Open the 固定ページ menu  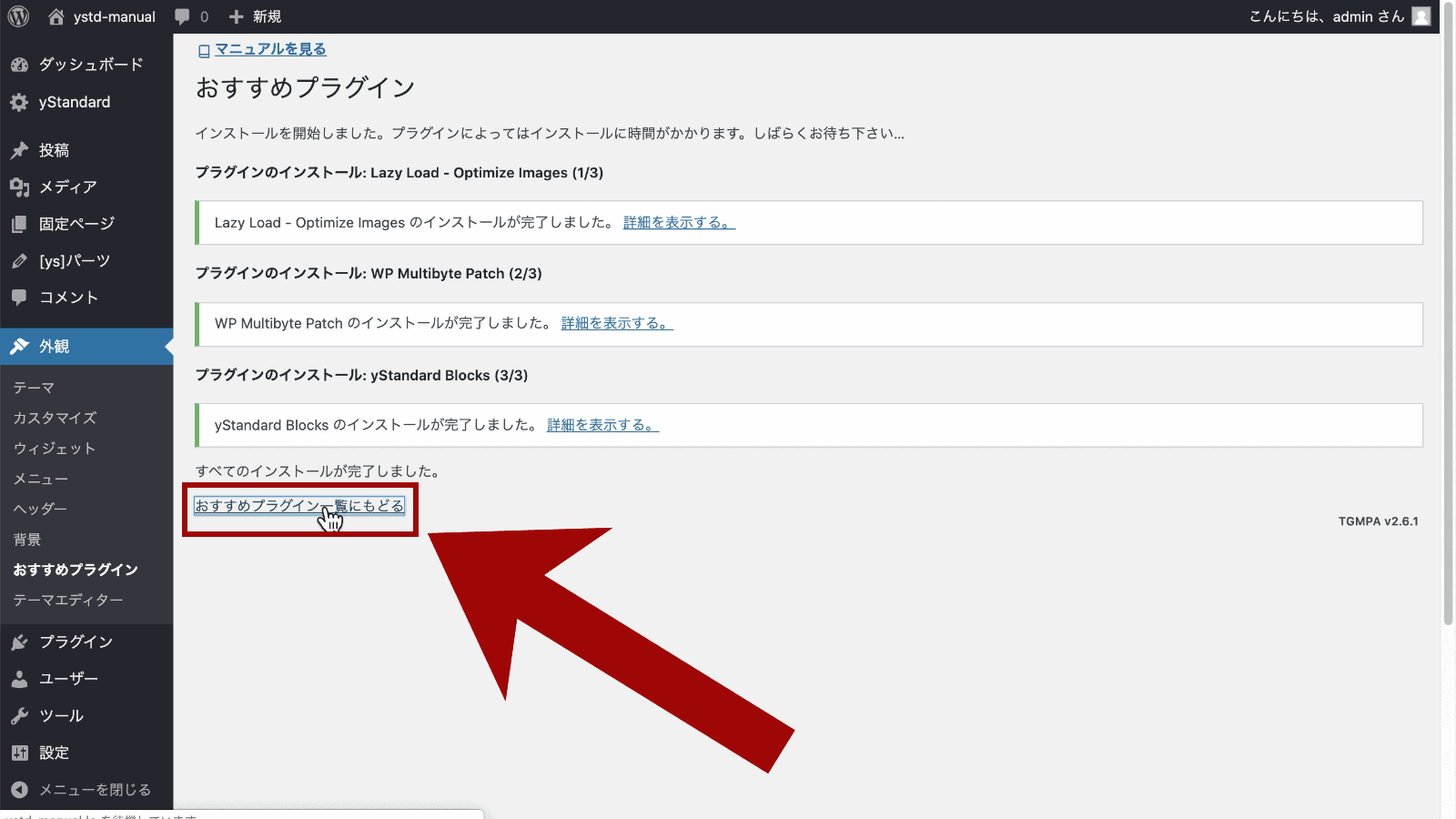(86, 224)
